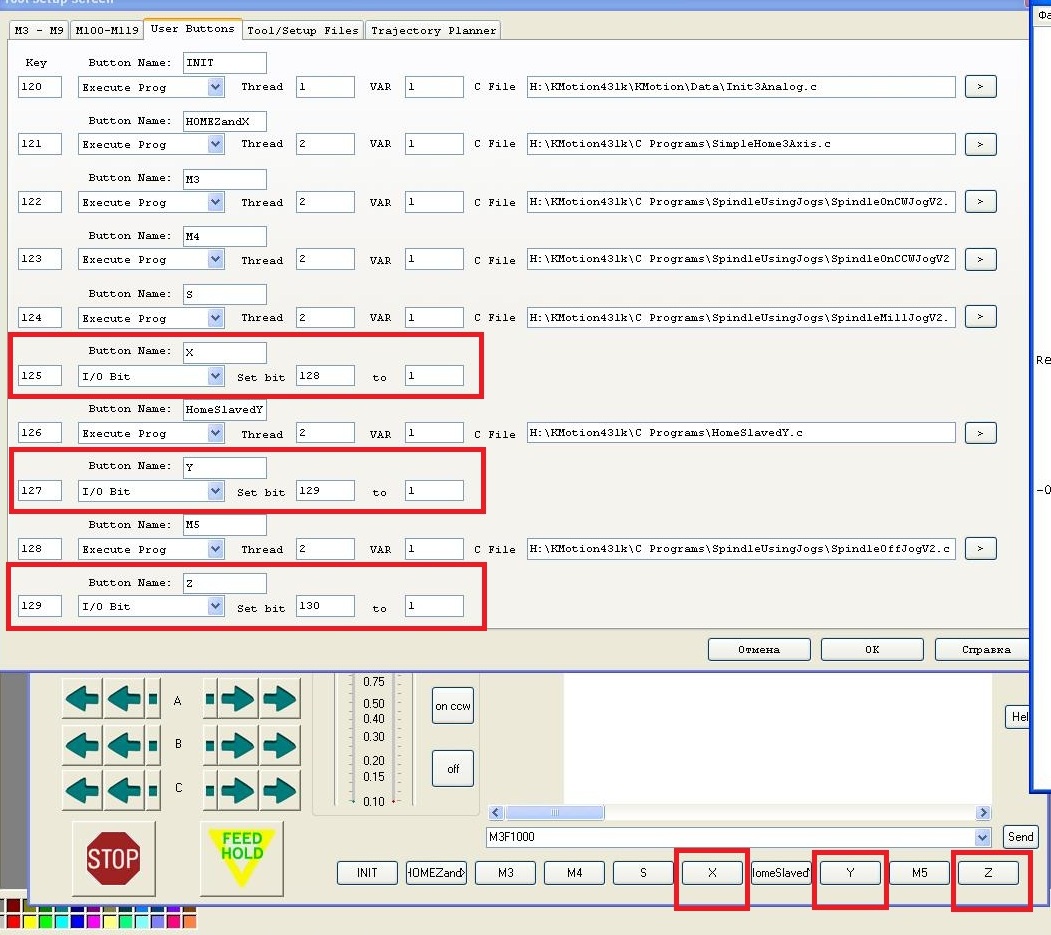Confirm the setup with OK button
This screenshot has height=935, width=1051.
click(x=872, y=649)
